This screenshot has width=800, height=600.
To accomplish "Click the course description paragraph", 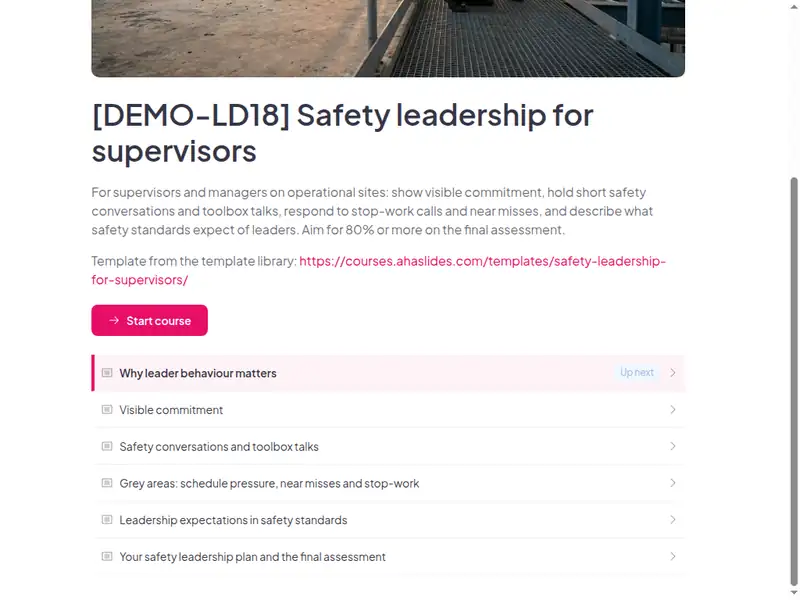I will point(372,211).
